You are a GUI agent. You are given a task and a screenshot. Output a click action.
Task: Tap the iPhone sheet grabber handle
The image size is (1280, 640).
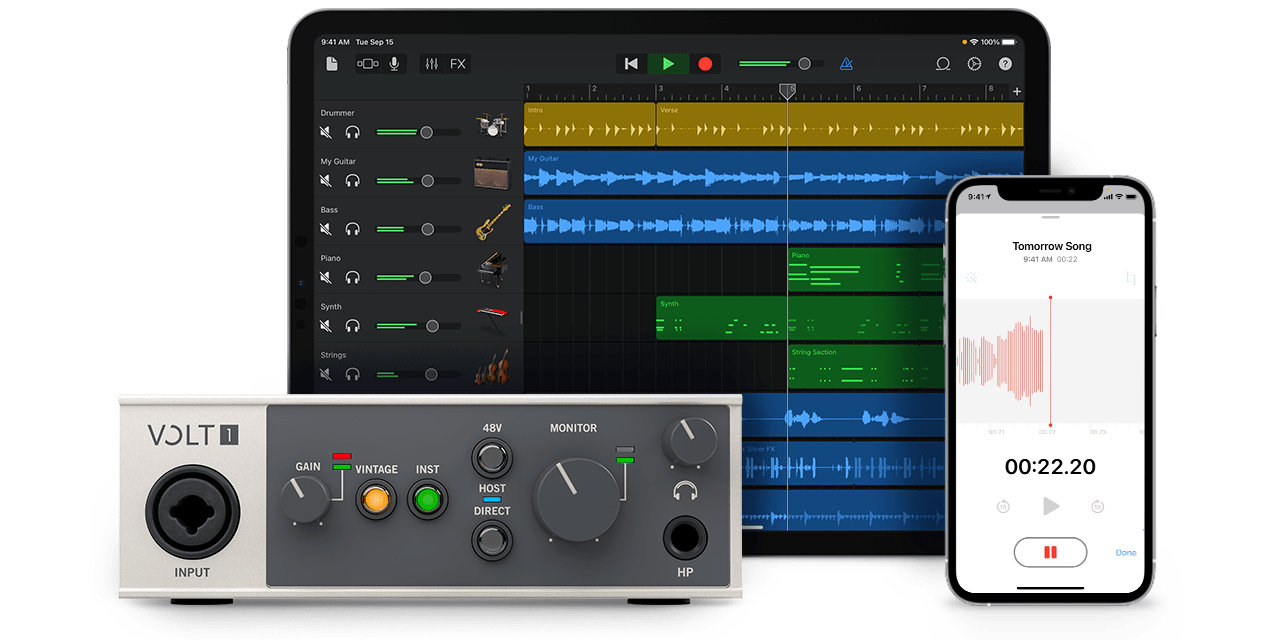tap(1050, 217)
